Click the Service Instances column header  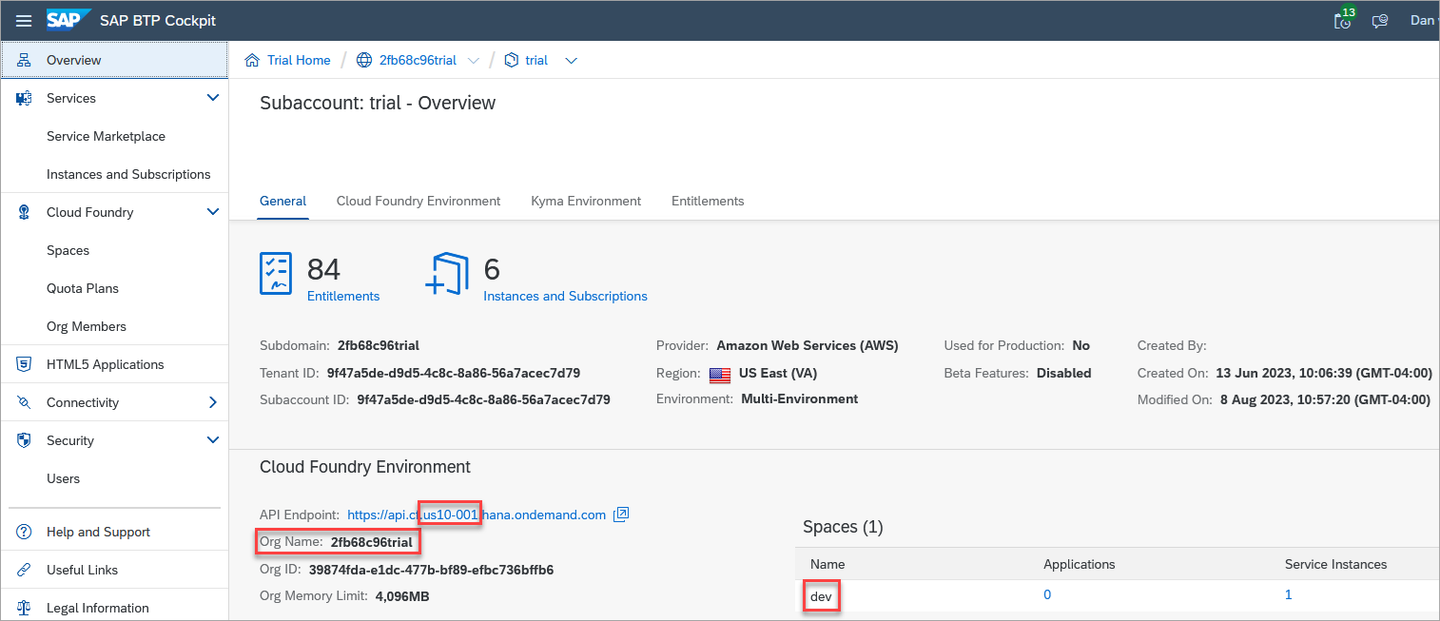pos(1336,564)
